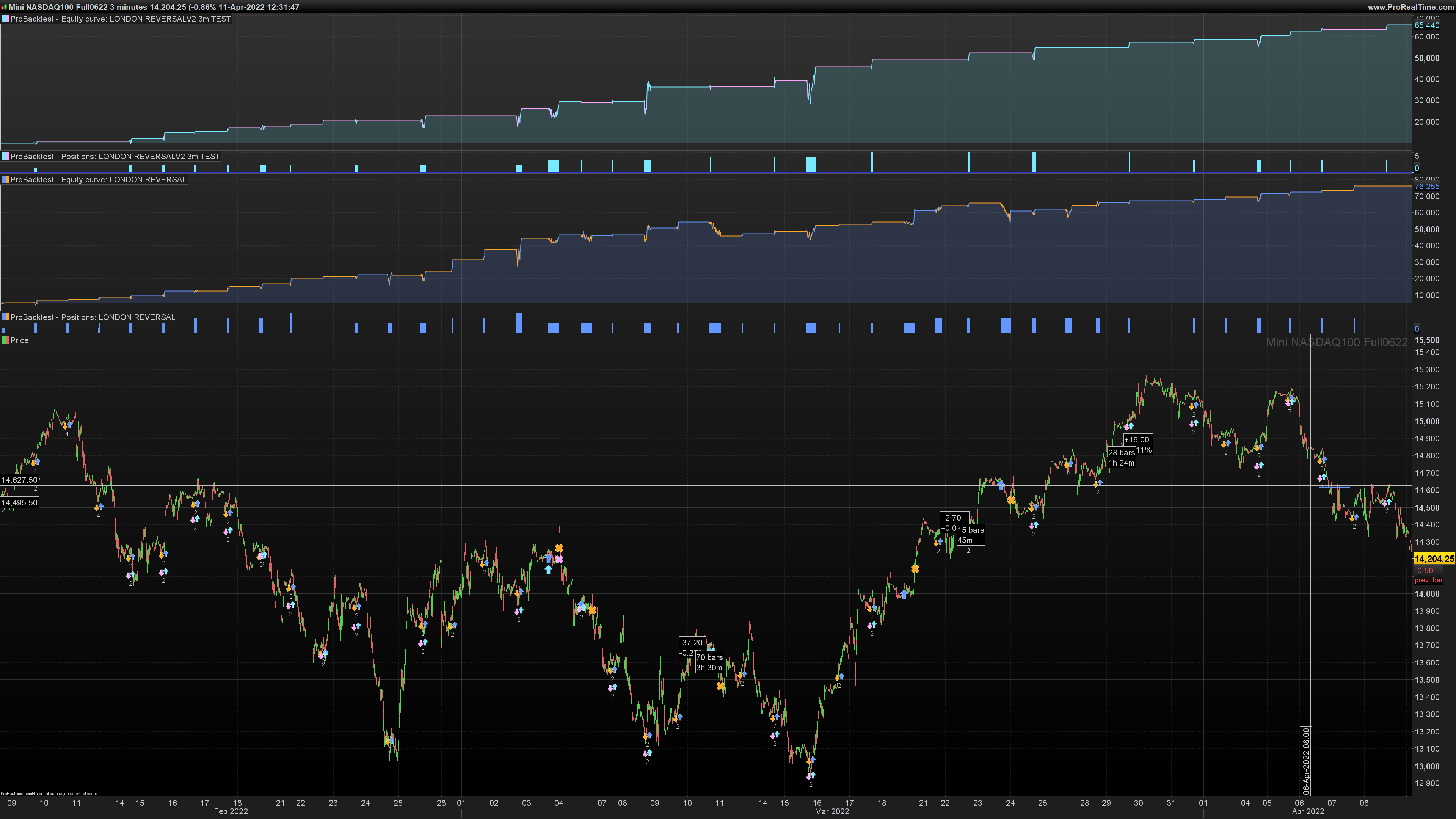Screen dimensions: 1456x819
Task: Click color swatch of LONDON REVERSALV2 equity curve
Action: 5,19
